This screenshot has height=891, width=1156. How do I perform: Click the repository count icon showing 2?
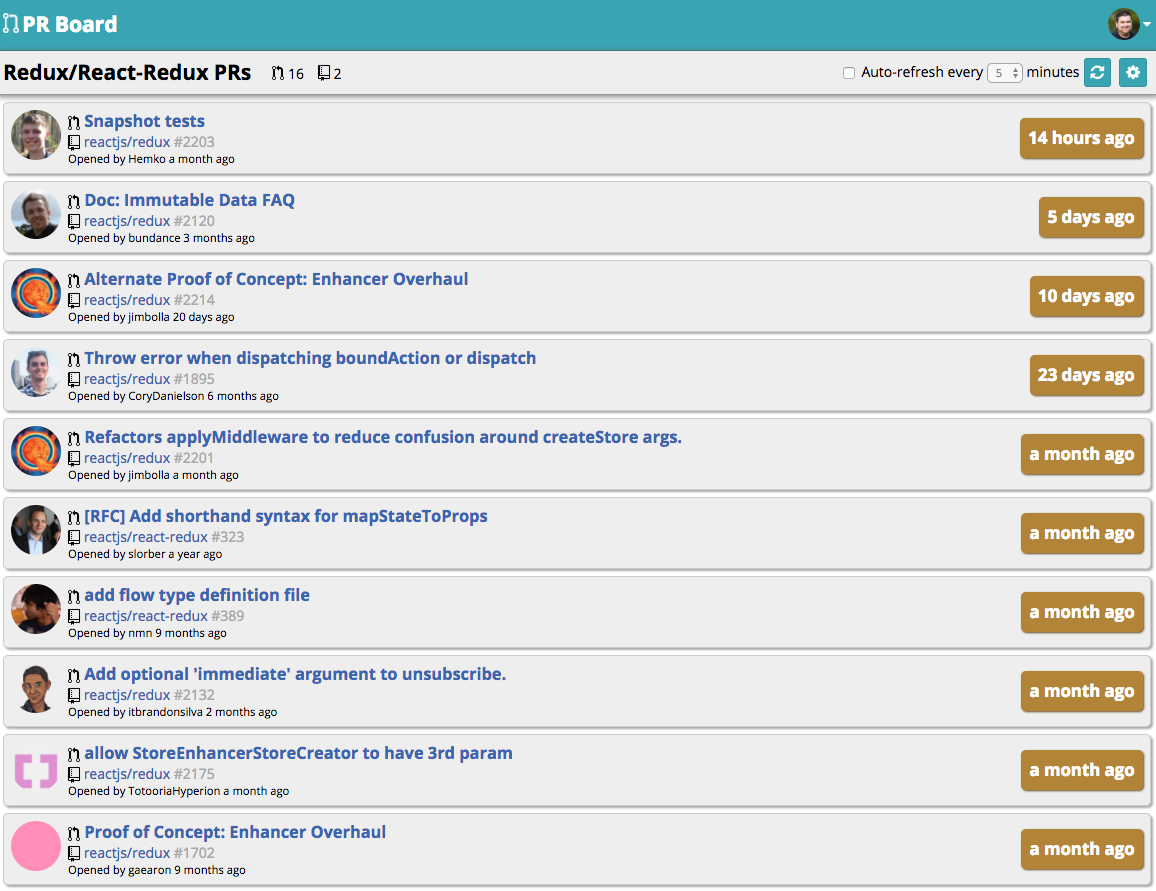(324, 73)
